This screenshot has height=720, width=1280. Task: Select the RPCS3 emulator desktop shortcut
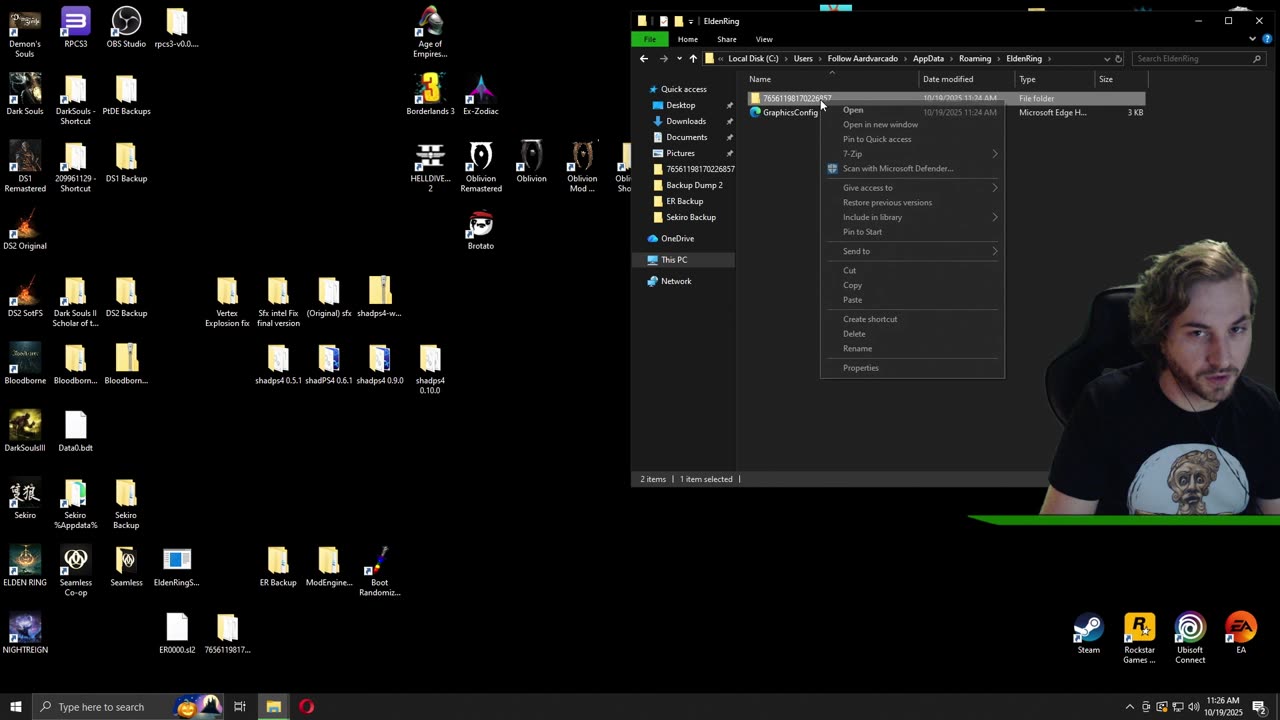click(75, 22)
